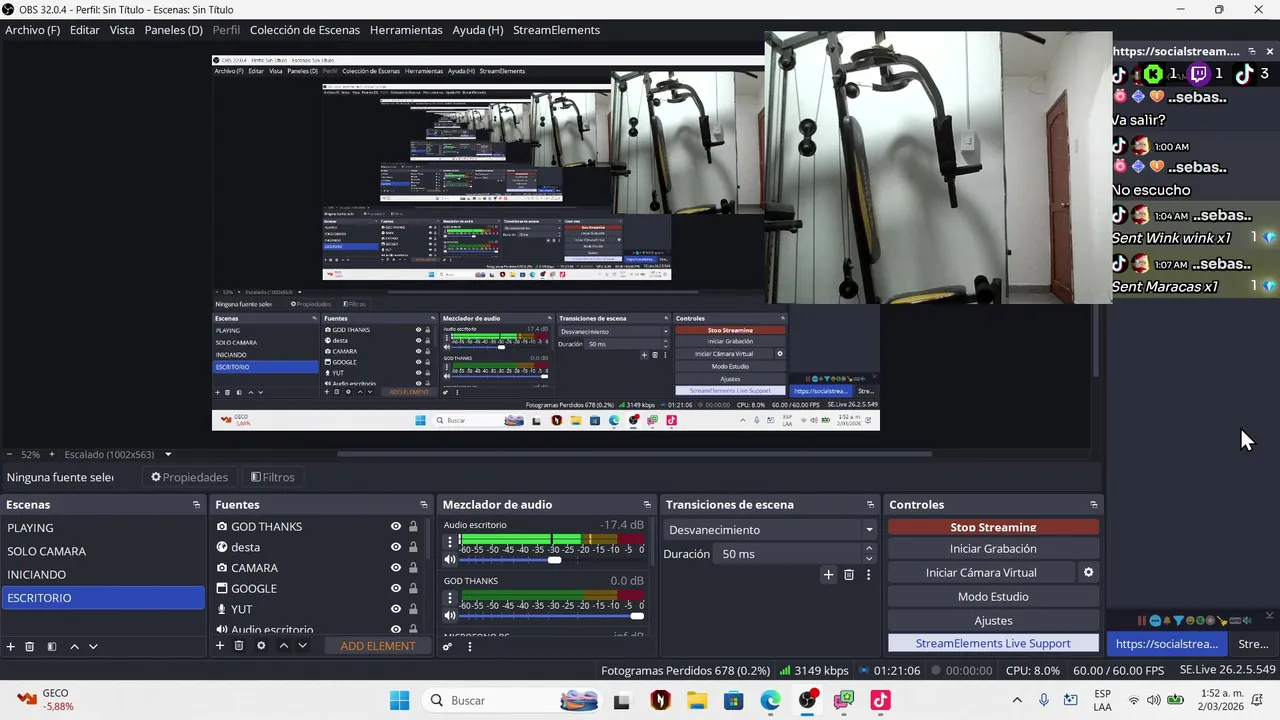Open the Herramientas menu

(406, 30)
